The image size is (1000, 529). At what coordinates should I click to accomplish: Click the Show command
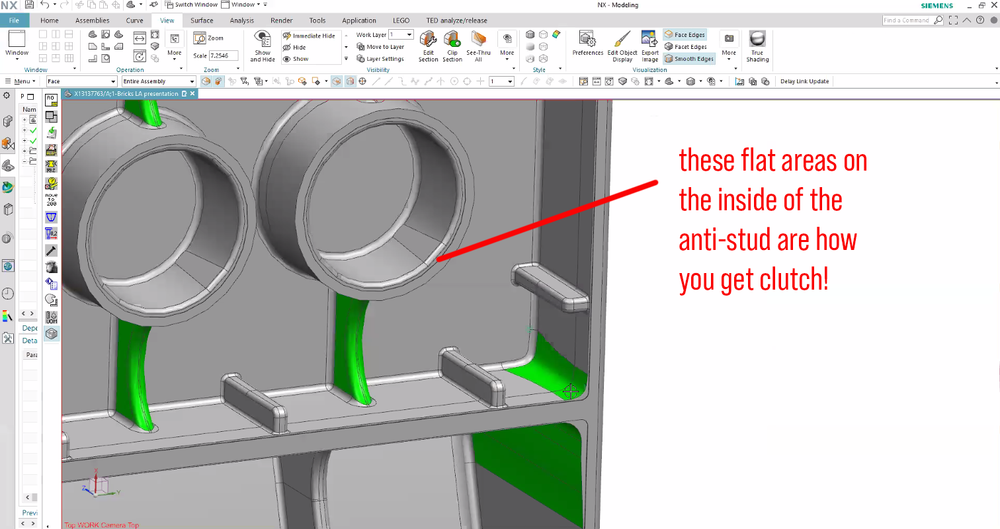pos(295,59)
